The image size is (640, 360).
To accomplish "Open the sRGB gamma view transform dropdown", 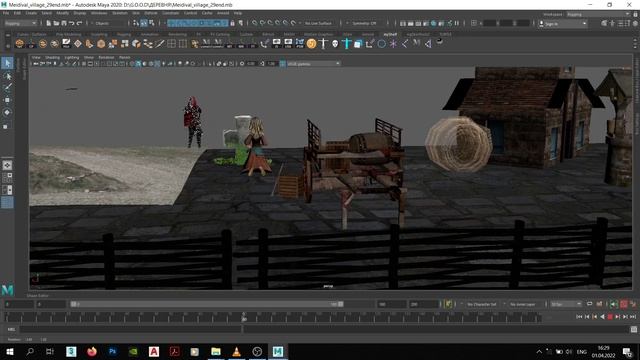I will (x=313, y=64).
